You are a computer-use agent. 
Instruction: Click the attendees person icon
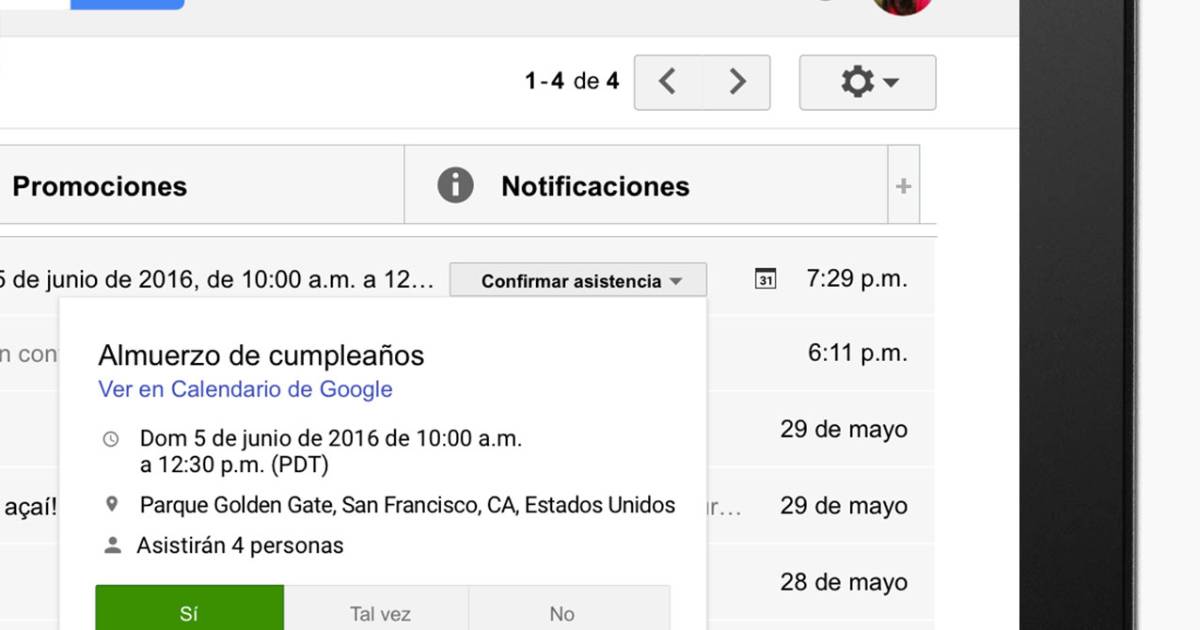[x=113, y=546]
